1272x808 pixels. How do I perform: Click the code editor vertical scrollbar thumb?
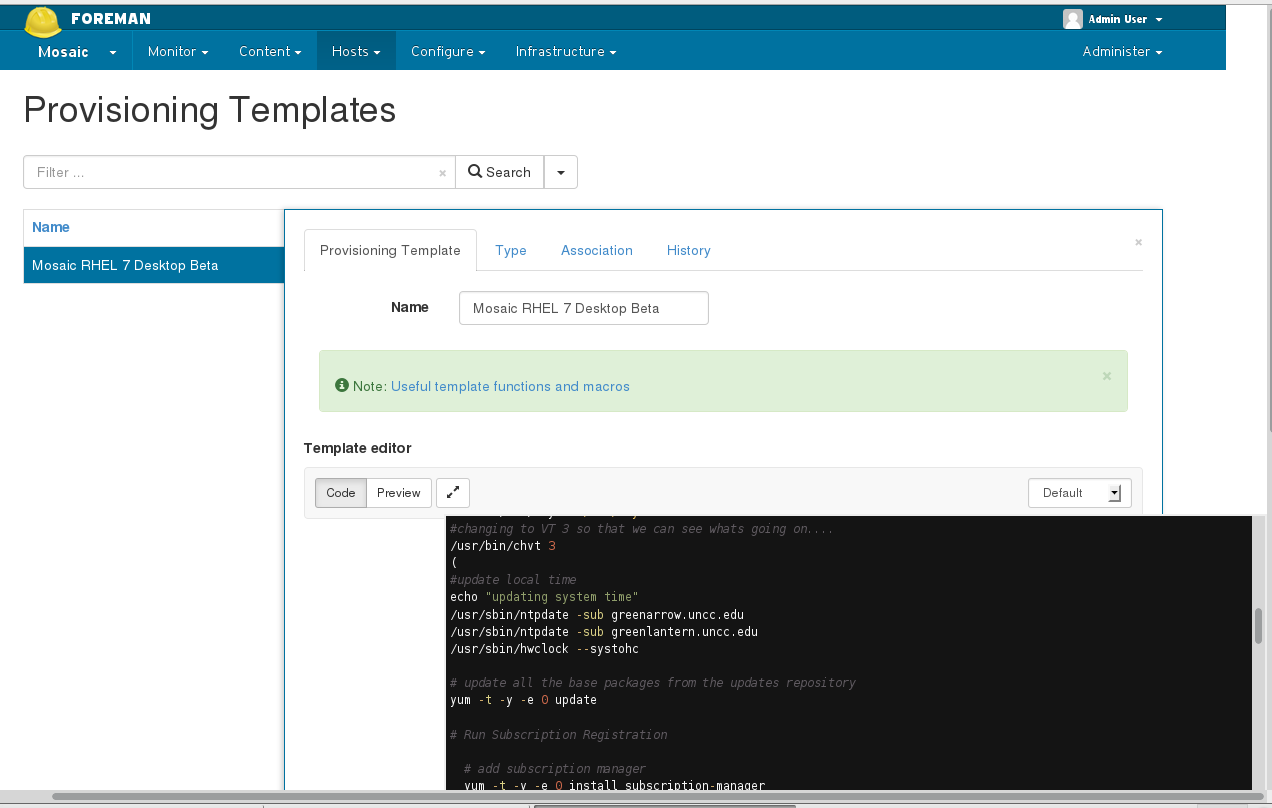(x=1258, y=627)
